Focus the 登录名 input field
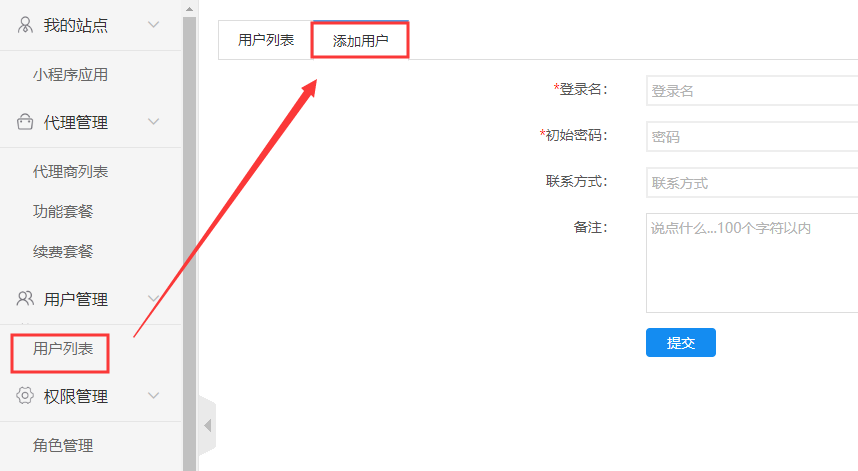 pyautogui.click(x=752, y=90)
